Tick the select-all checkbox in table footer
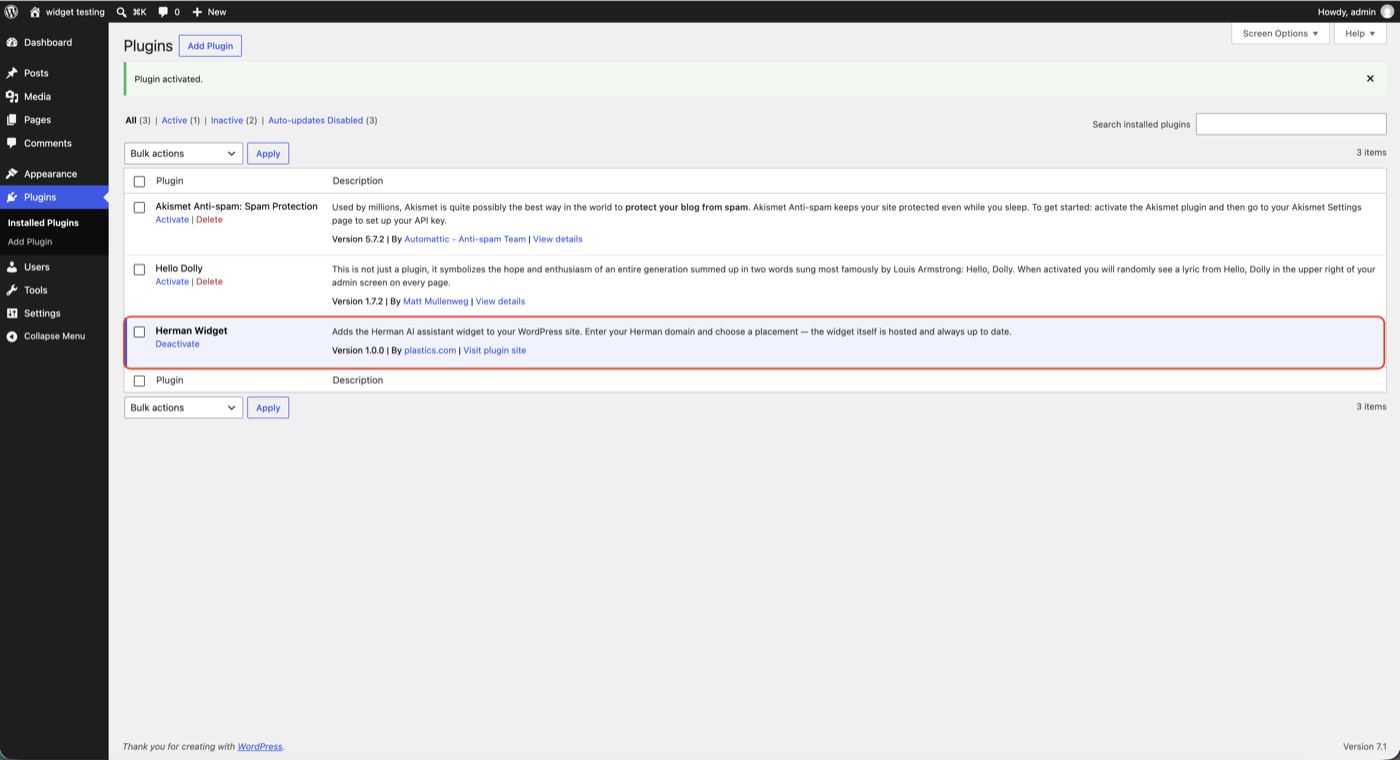 (139, 381)
